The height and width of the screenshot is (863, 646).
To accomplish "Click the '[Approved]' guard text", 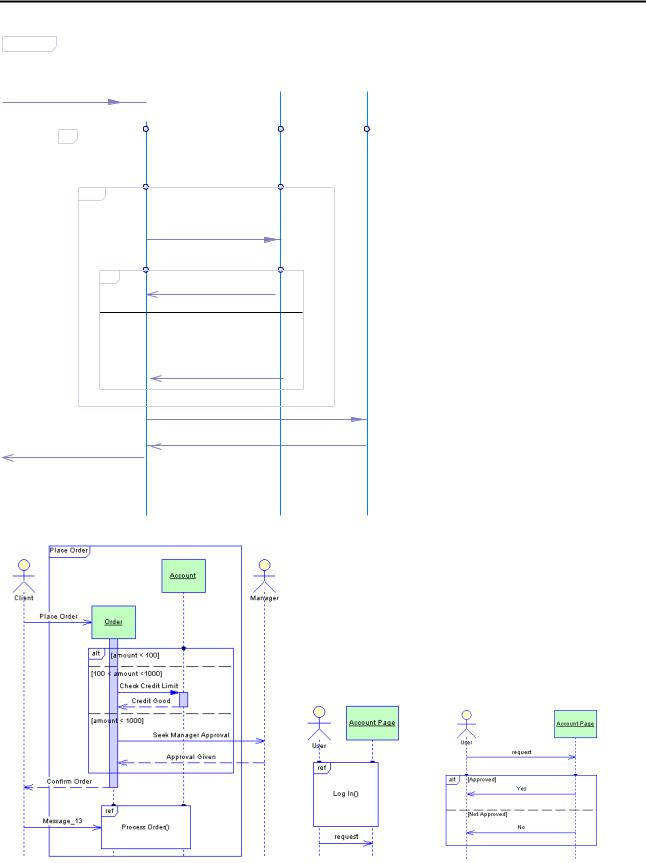I will pos(481,779).
